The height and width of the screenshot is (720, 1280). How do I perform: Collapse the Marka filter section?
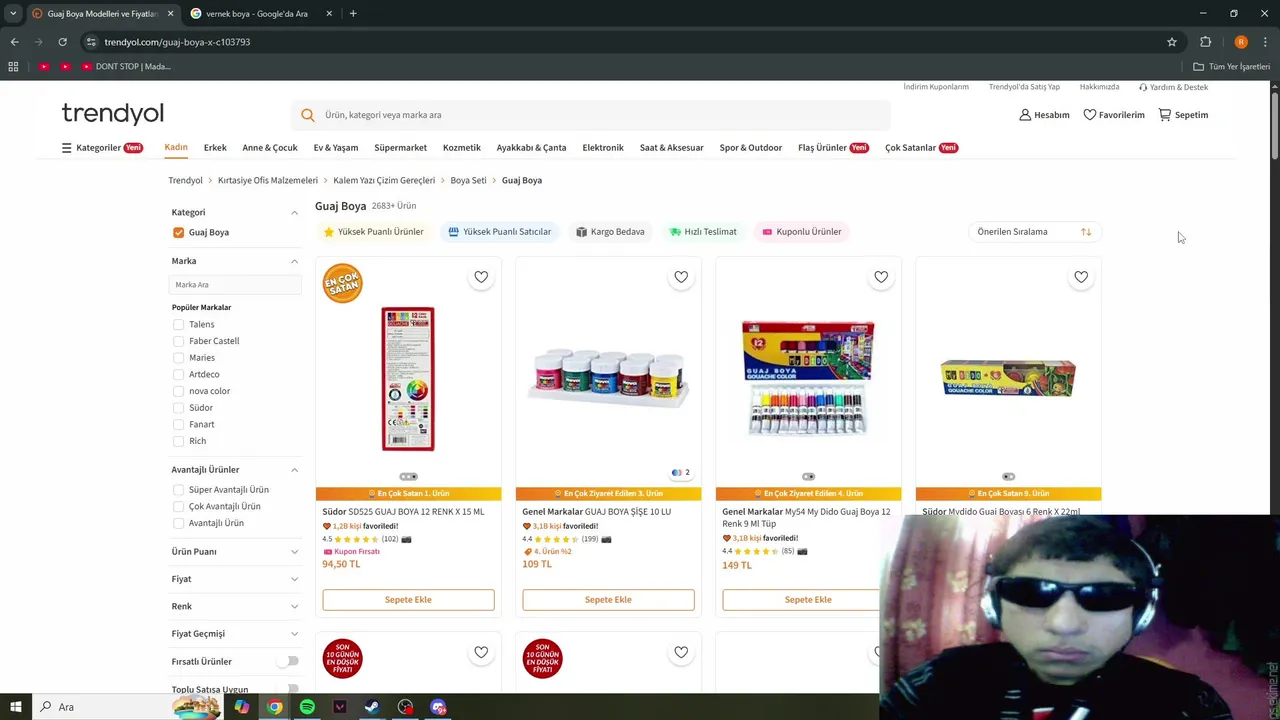click(x=294, y=261)
